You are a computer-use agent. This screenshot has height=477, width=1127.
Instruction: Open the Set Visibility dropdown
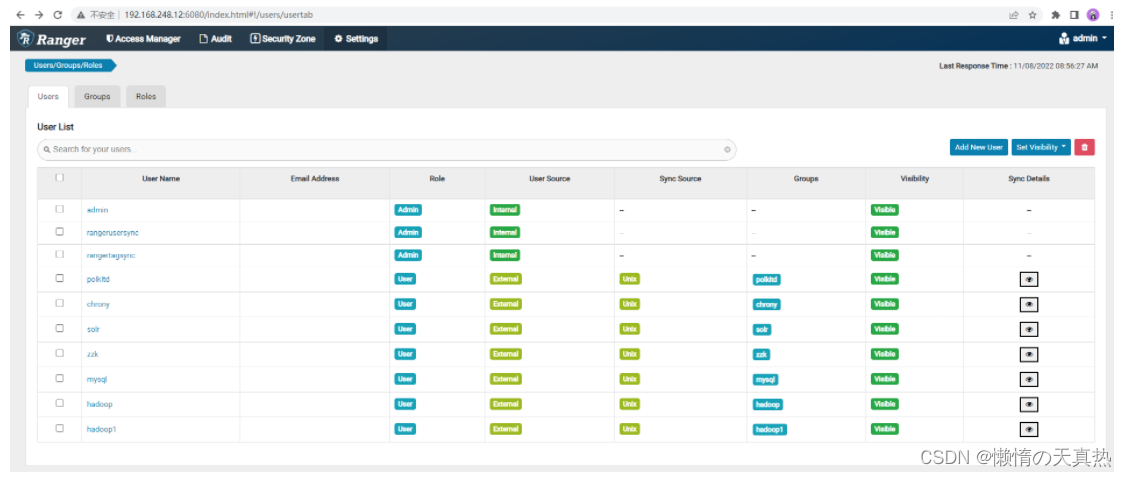pyautogui.click(x=1041, y=147)
